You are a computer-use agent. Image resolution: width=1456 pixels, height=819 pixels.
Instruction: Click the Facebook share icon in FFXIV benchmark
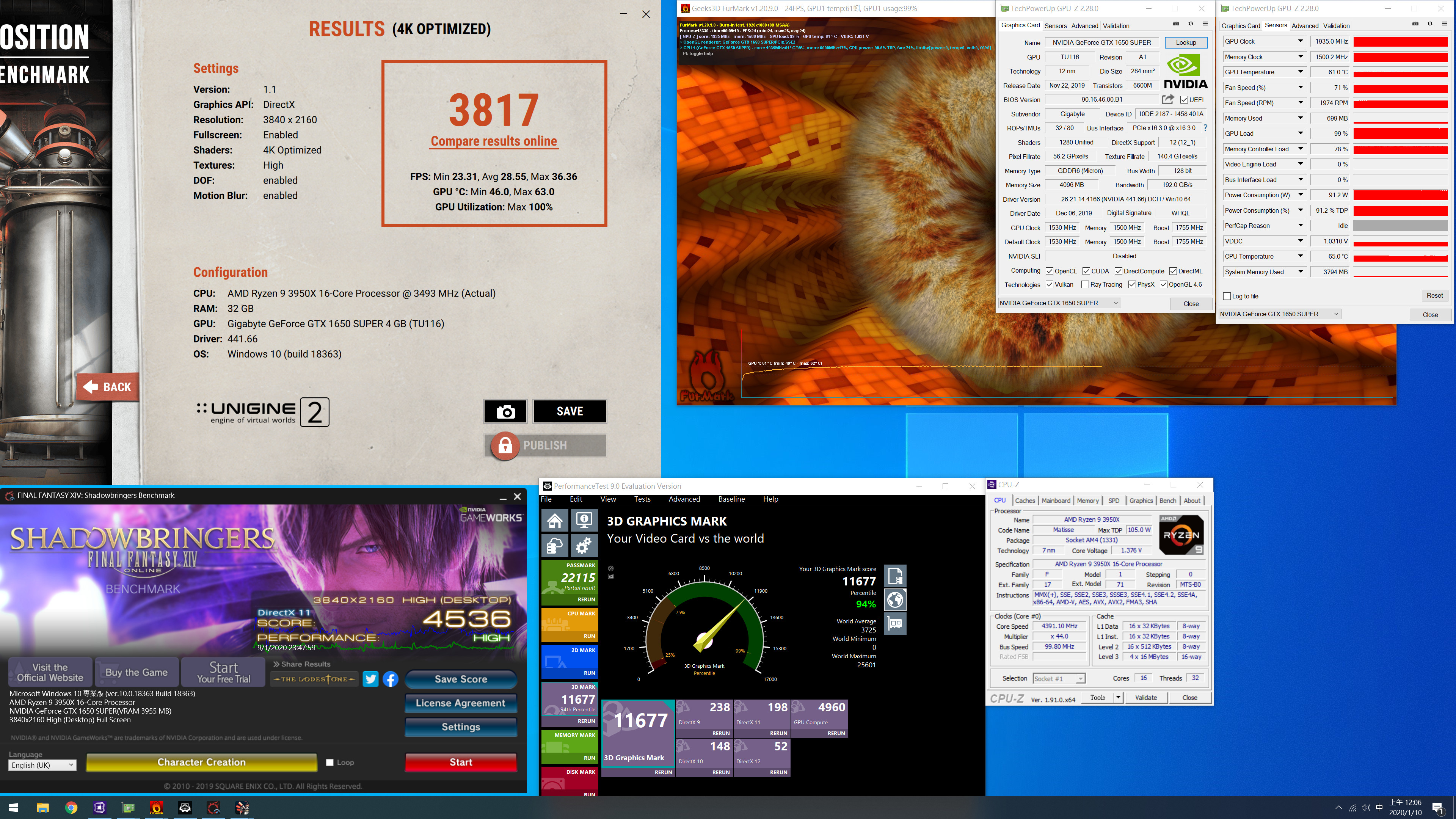click(391, 679)
